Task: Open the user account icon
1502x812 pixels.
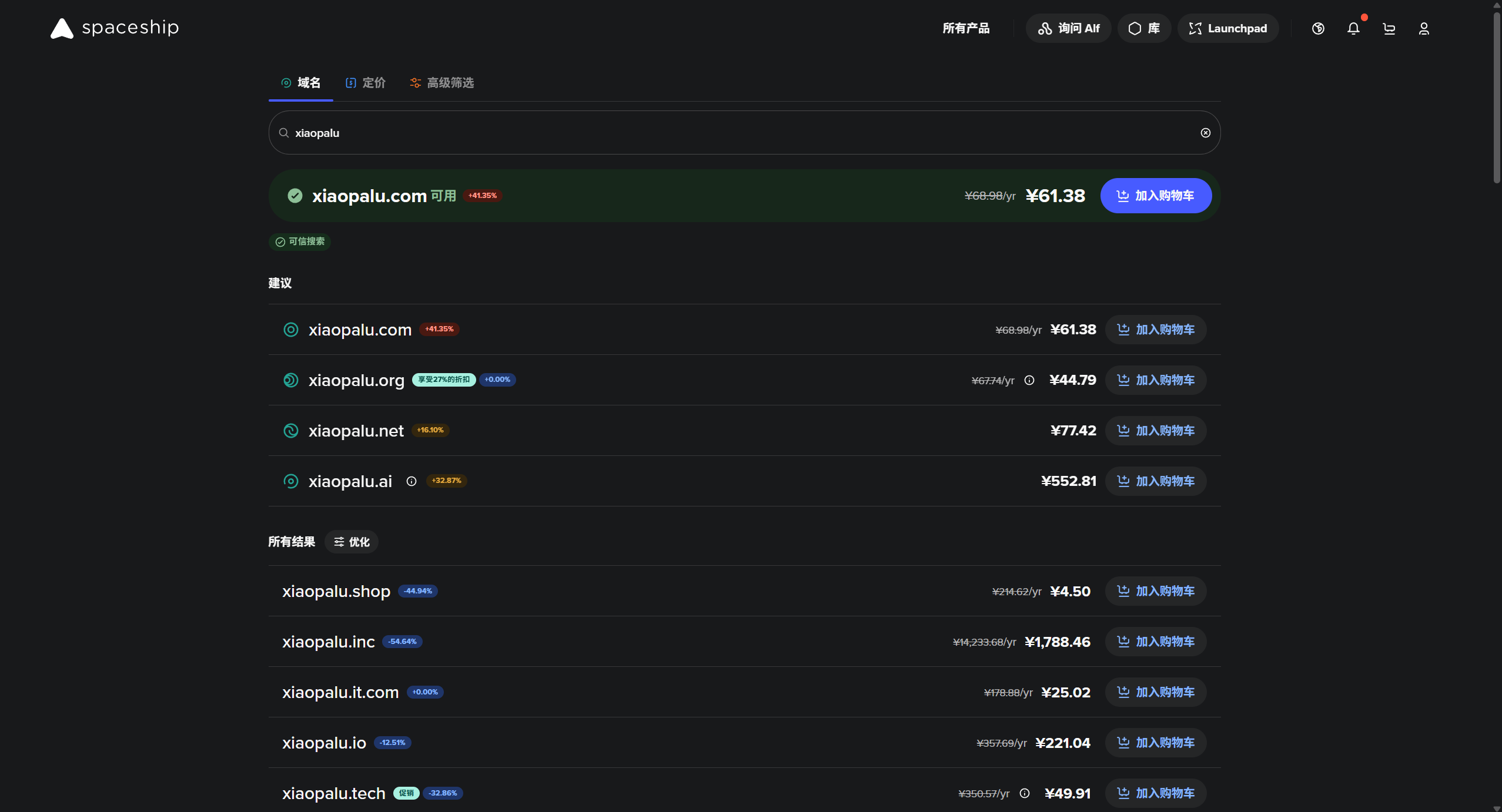Action: (x=1424, y=28)
